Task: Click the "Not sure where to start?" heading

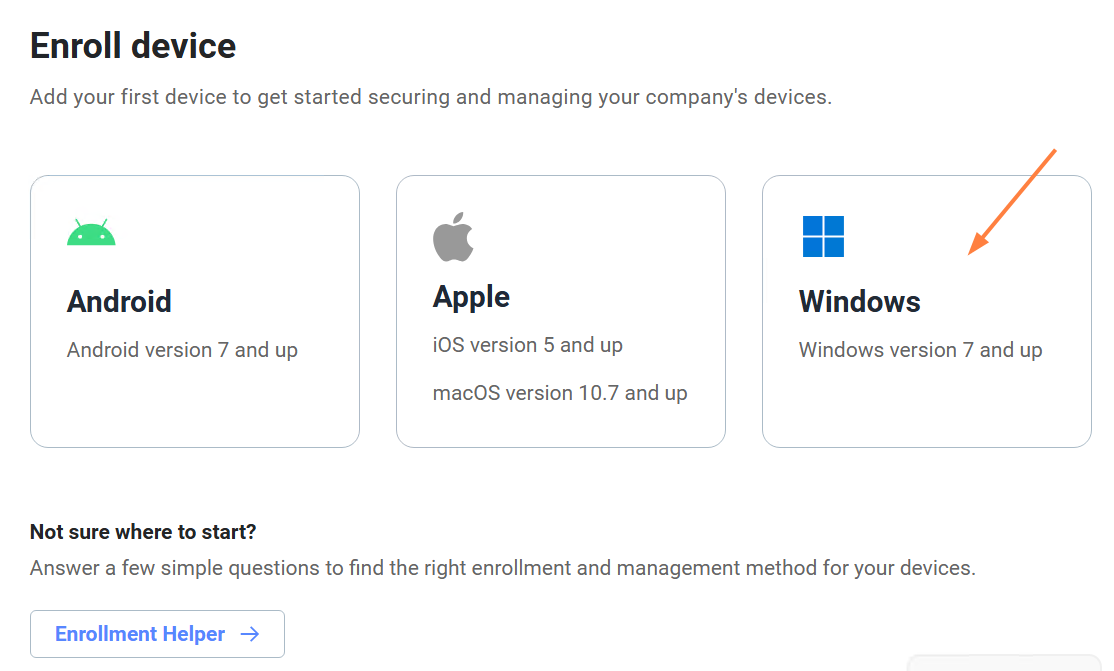Action: pyautogui.click(x=143, y=531)
